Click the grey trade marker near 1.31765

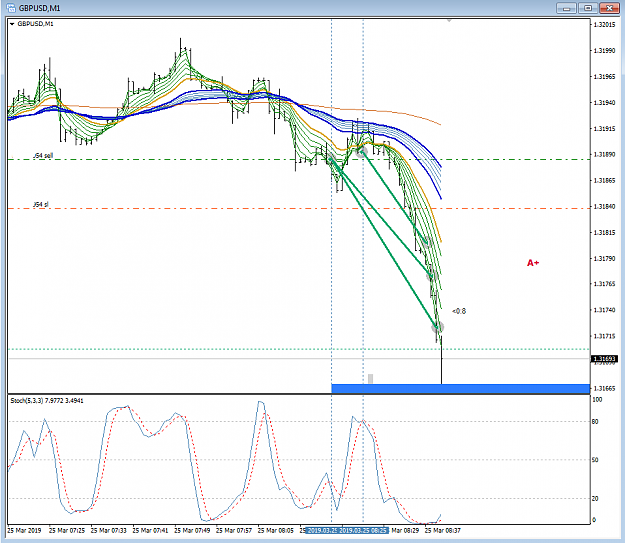click(432, 275)
